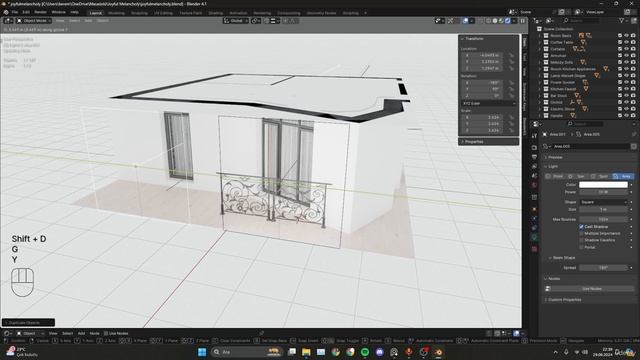This screenshot has width=640, height=360.
Task: Click the Use Nodes button
Action: (591, 289)
